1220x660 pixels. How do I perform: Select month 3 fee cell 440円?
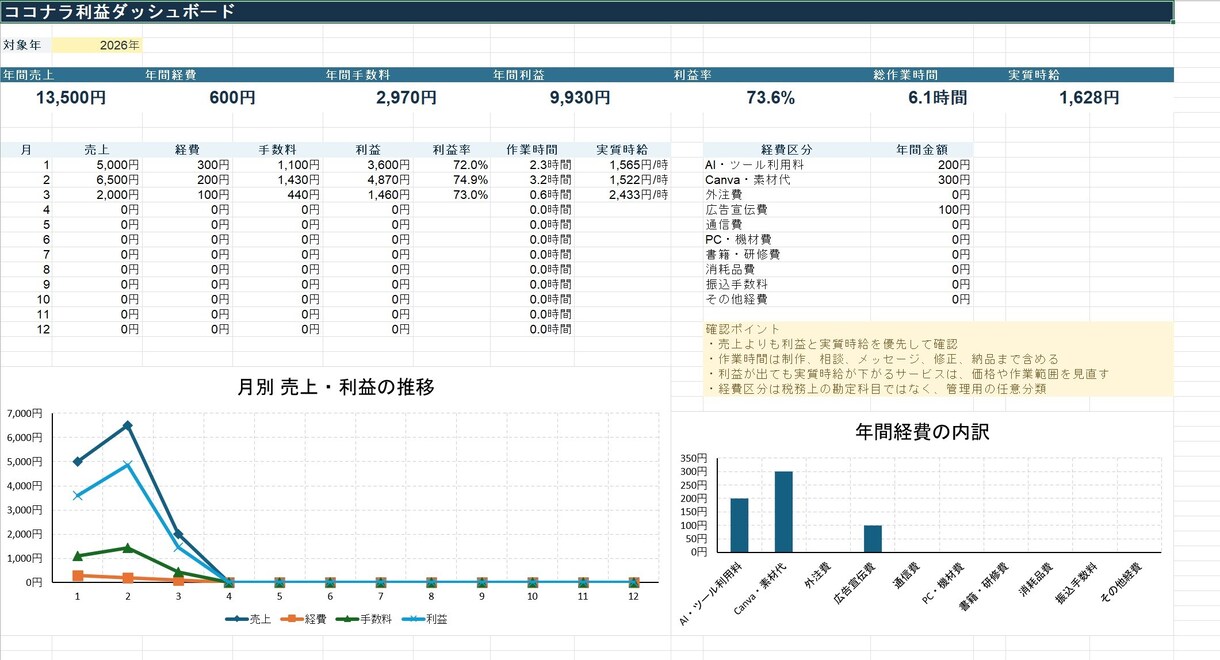277,195
